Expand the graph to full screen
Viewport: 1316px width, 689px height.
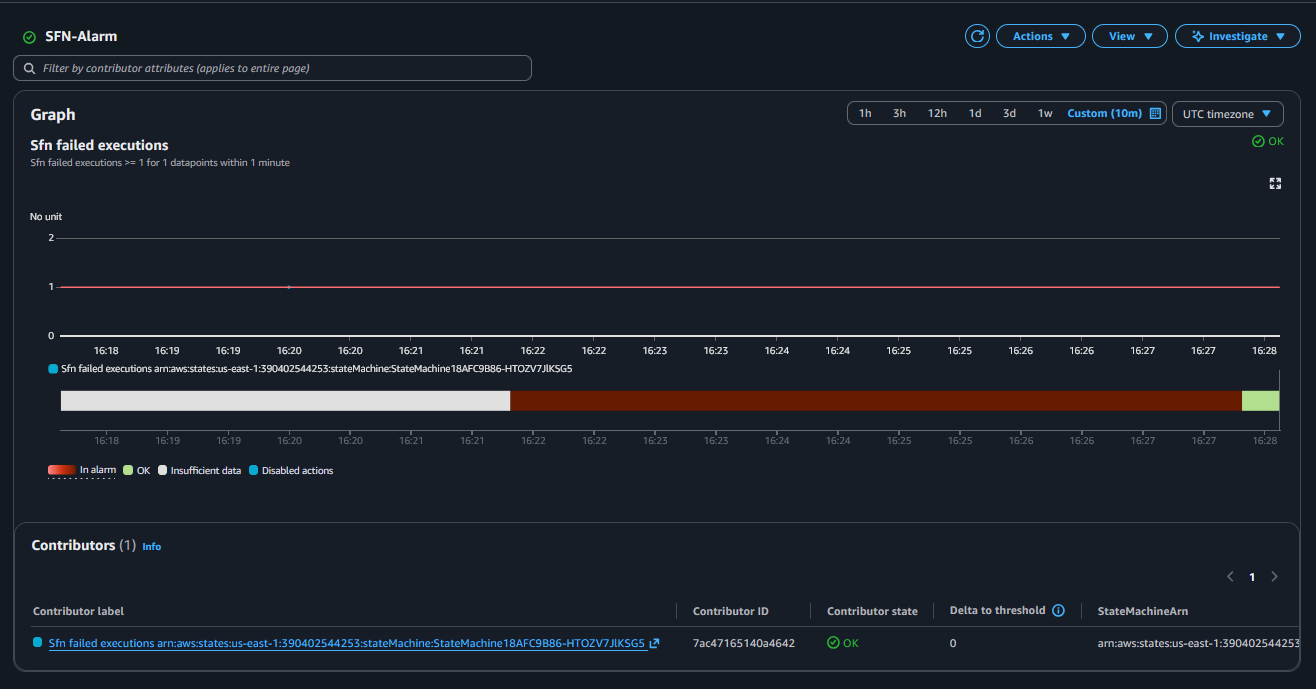(x=1274, y=183)
